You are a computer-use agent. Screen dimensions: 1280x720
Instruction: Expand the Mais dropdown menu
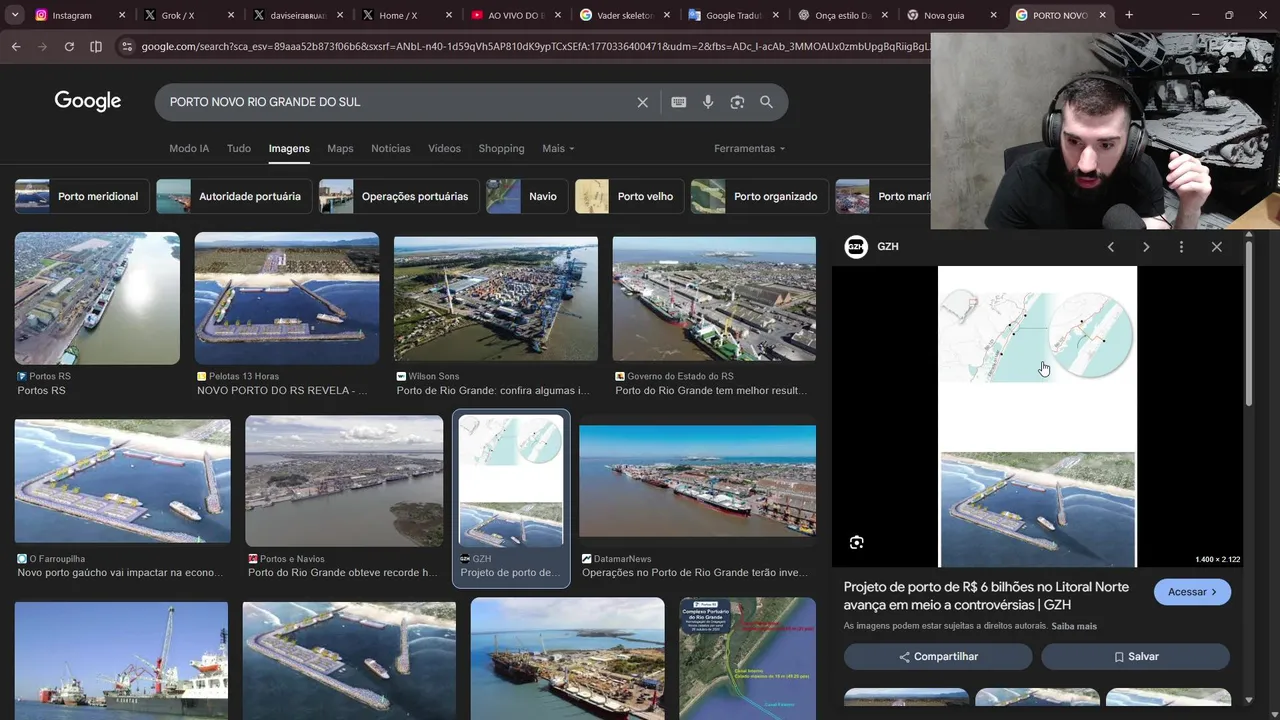(x=558, y=148)
